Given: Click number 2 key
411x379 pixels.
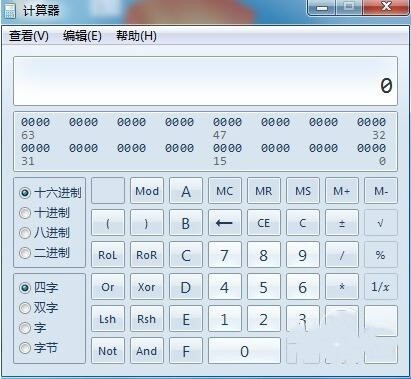Looking at the screenshot, I should coord(264,319).
